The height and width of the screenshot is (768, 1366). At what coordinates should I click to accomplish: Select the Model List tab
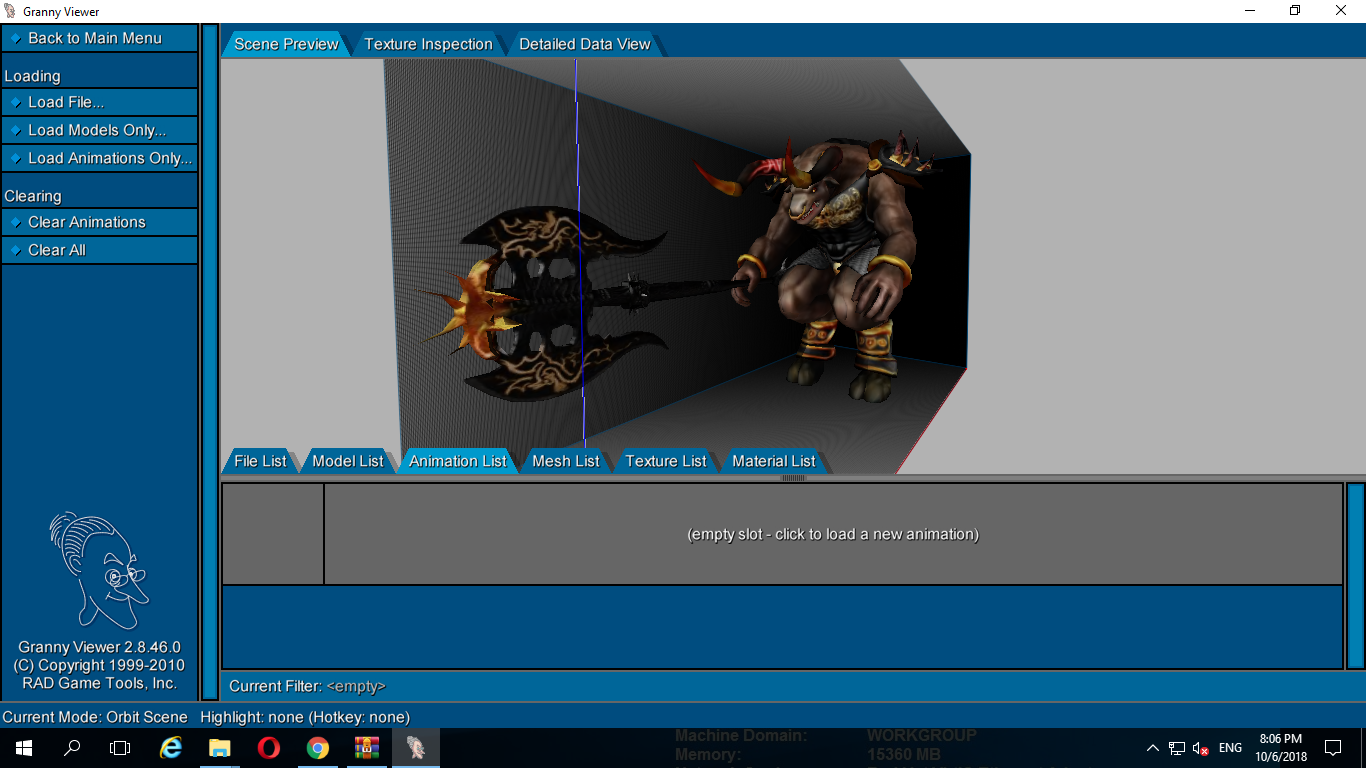pyautogui.click(x=347, y=461)
